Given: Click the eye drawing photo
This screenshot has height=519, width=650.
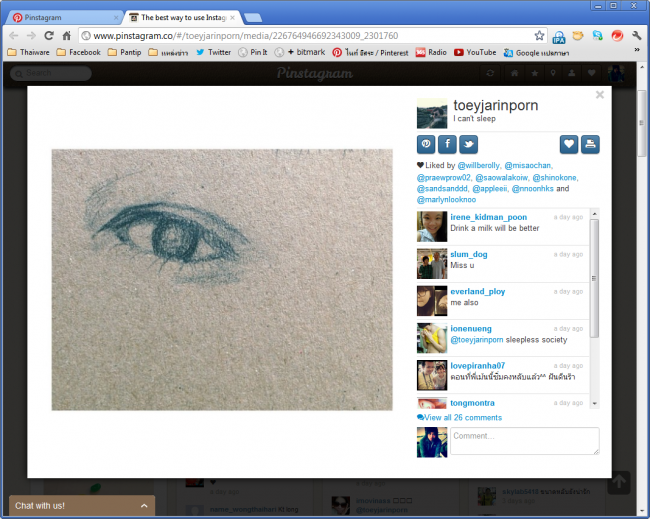Looking at the screenshot, I should tap(222, 280).
